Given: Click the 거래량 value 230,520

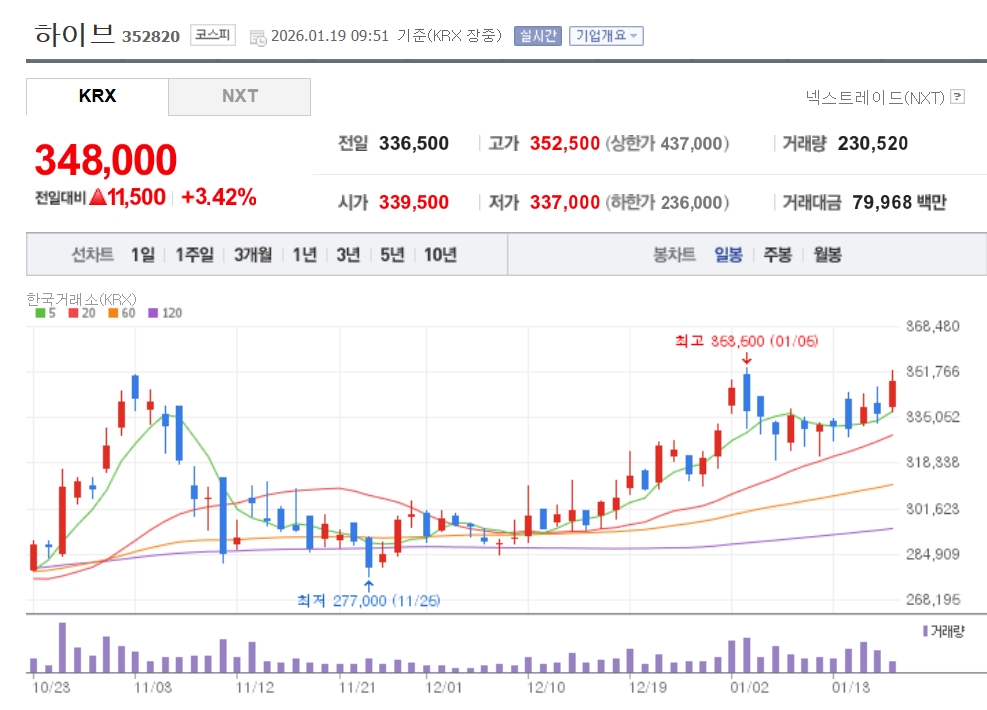Looking at the screenshot, I should pos(872,144).
